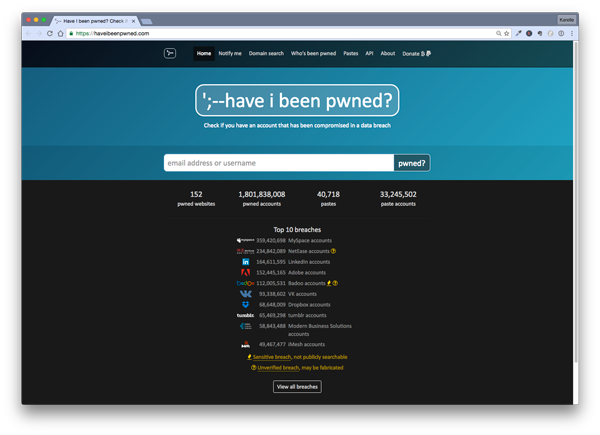Open the API nav item
Viewport: 600px width, 435px height.
[x=369, y=54]
